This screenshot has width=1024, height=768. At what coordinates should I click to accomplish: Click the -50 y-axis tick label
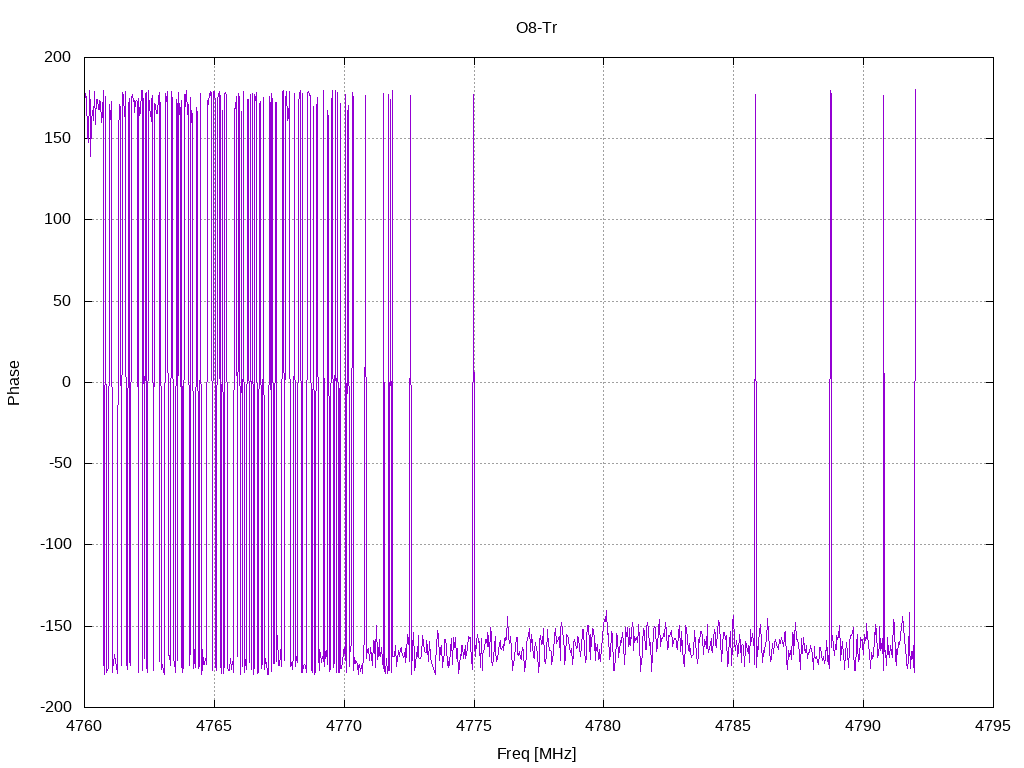(x=60, y=464)
